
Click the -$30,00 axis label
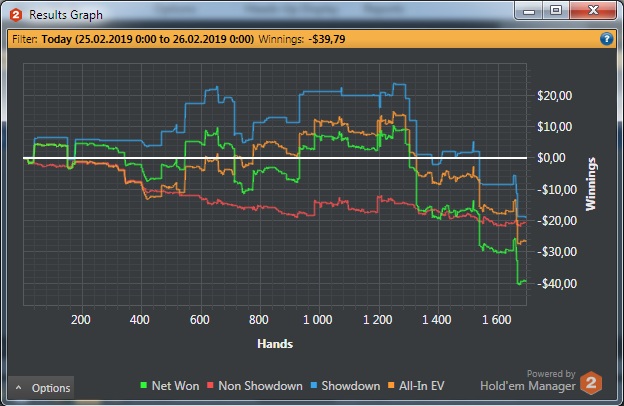tap(557, 252)
